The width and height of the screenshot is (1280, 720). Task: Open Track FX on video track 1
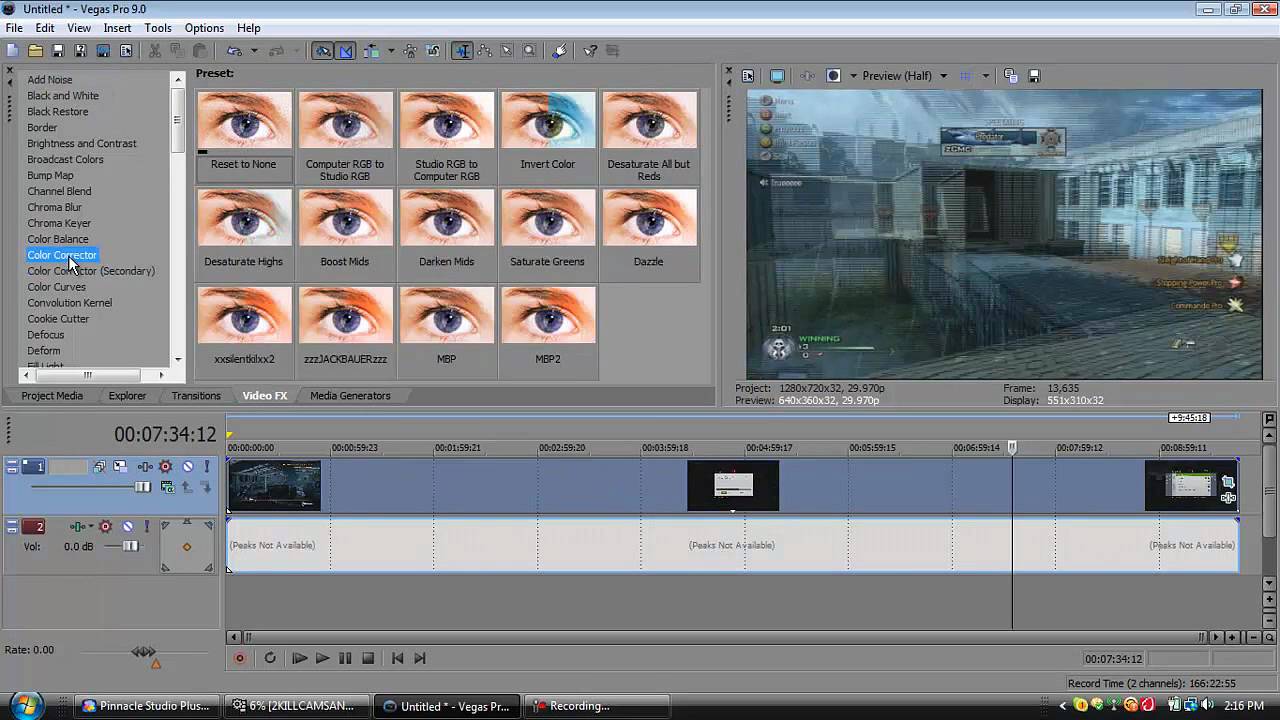(x=145, y=467)
